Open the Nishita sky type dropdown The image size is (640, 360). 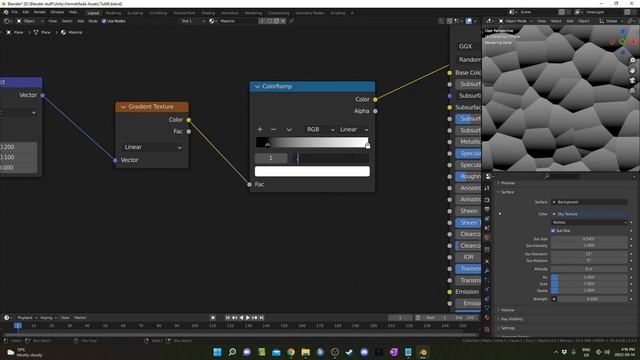[x=589, y=222]
